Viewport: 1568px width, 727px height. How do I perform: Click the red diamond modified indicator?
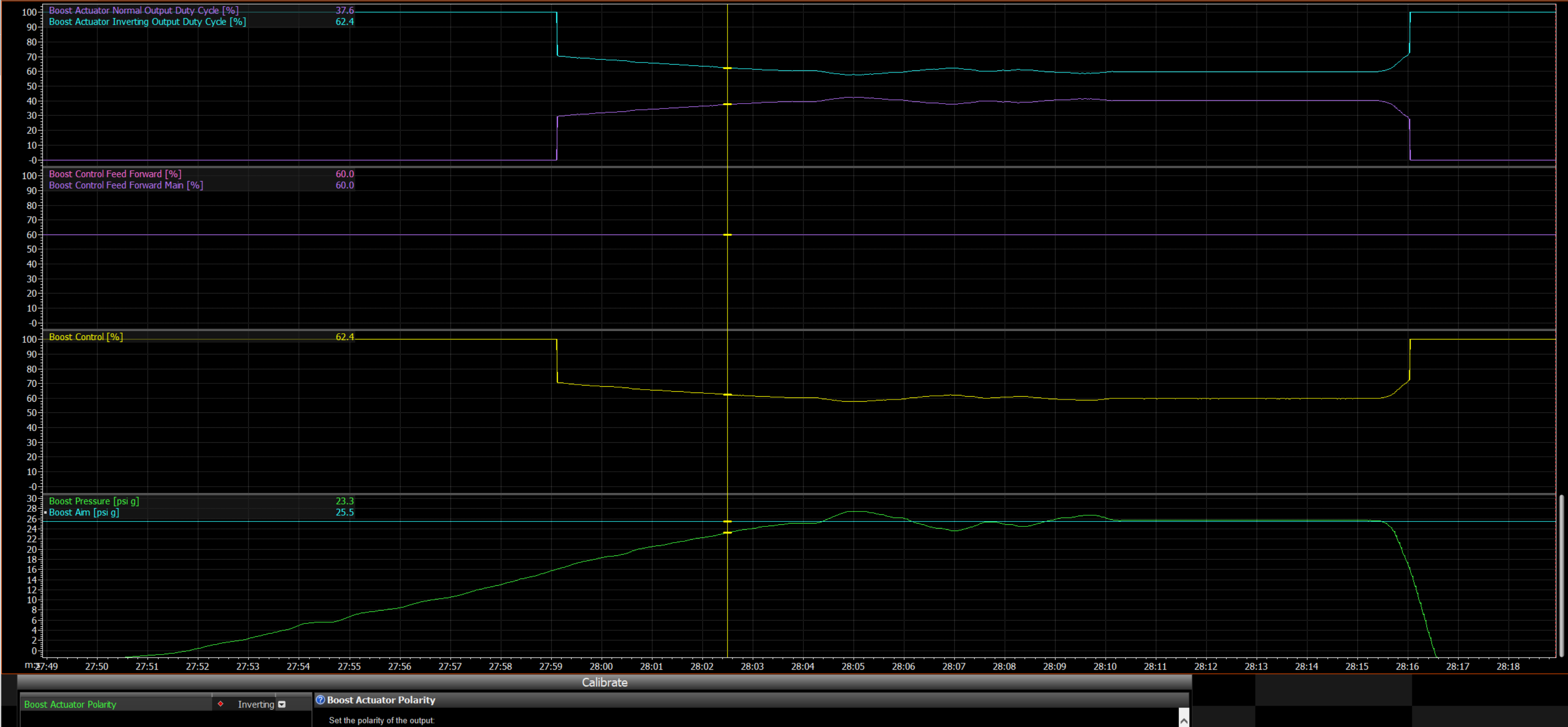220,704
